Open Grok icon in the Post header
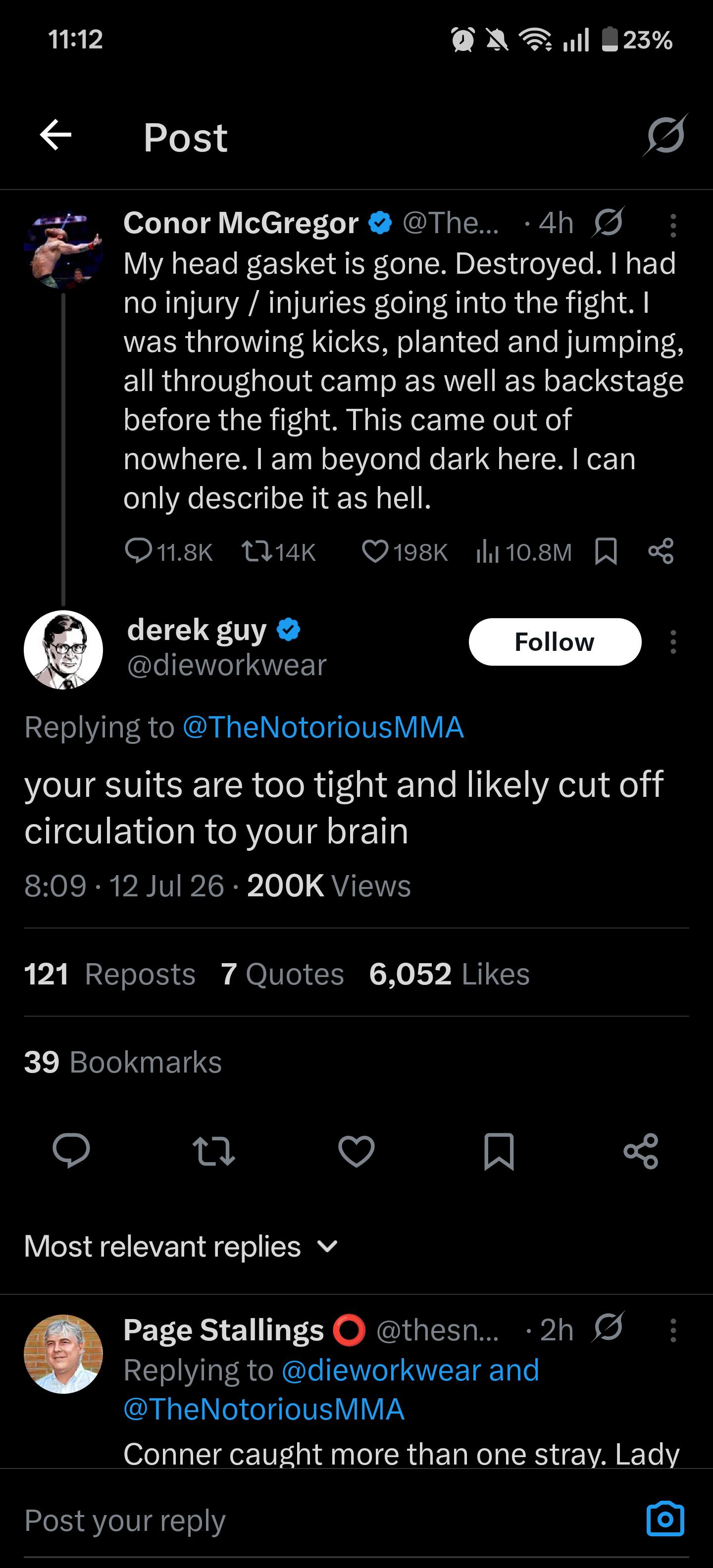The image size is (713, 1568). pos(665,135)
